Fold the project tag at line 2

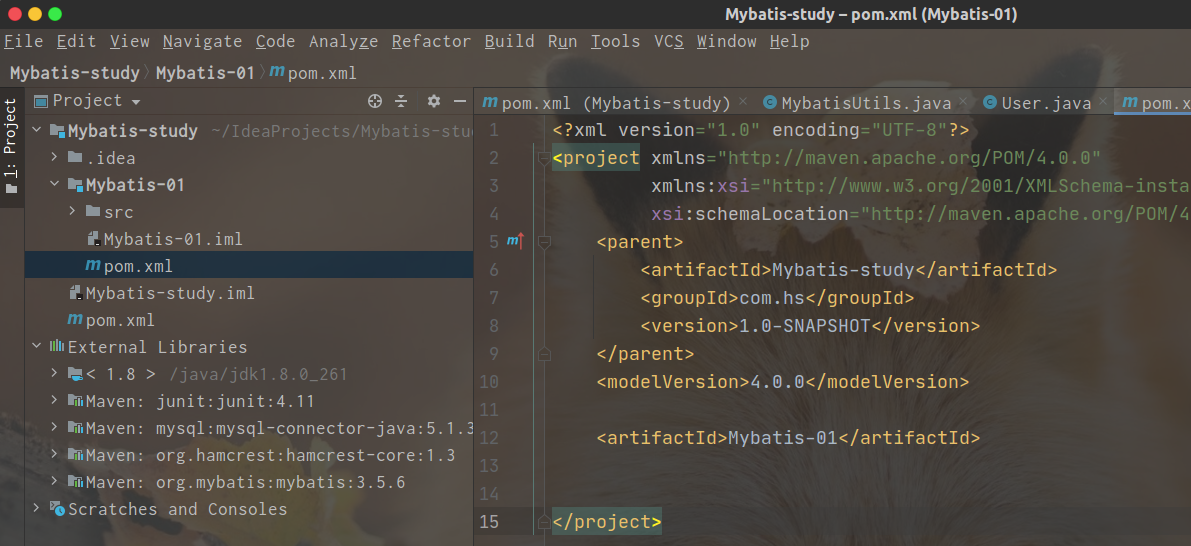pos(544,158)
